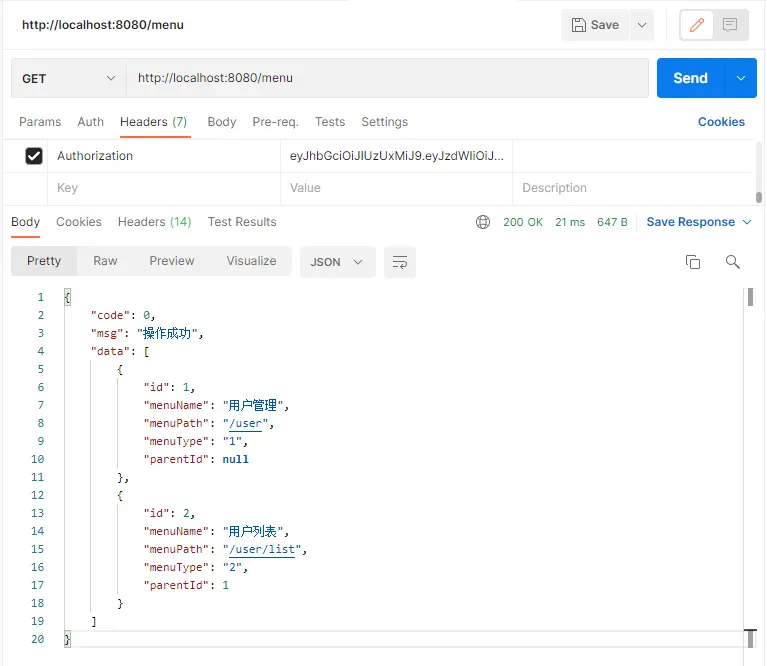This screenshot has width=767, height=666.
Task: Search the response with magnifier icon
Action: (733, 262)
